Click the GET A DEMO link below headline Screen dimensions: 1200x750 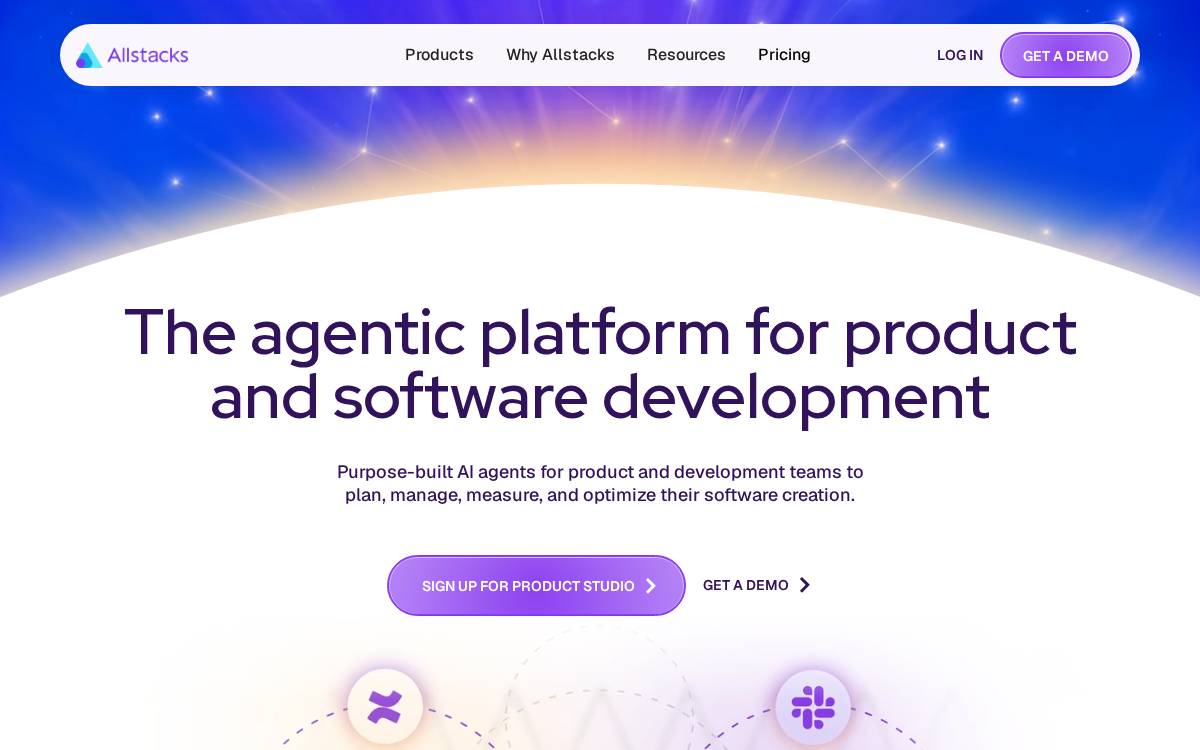click(757, 585)
